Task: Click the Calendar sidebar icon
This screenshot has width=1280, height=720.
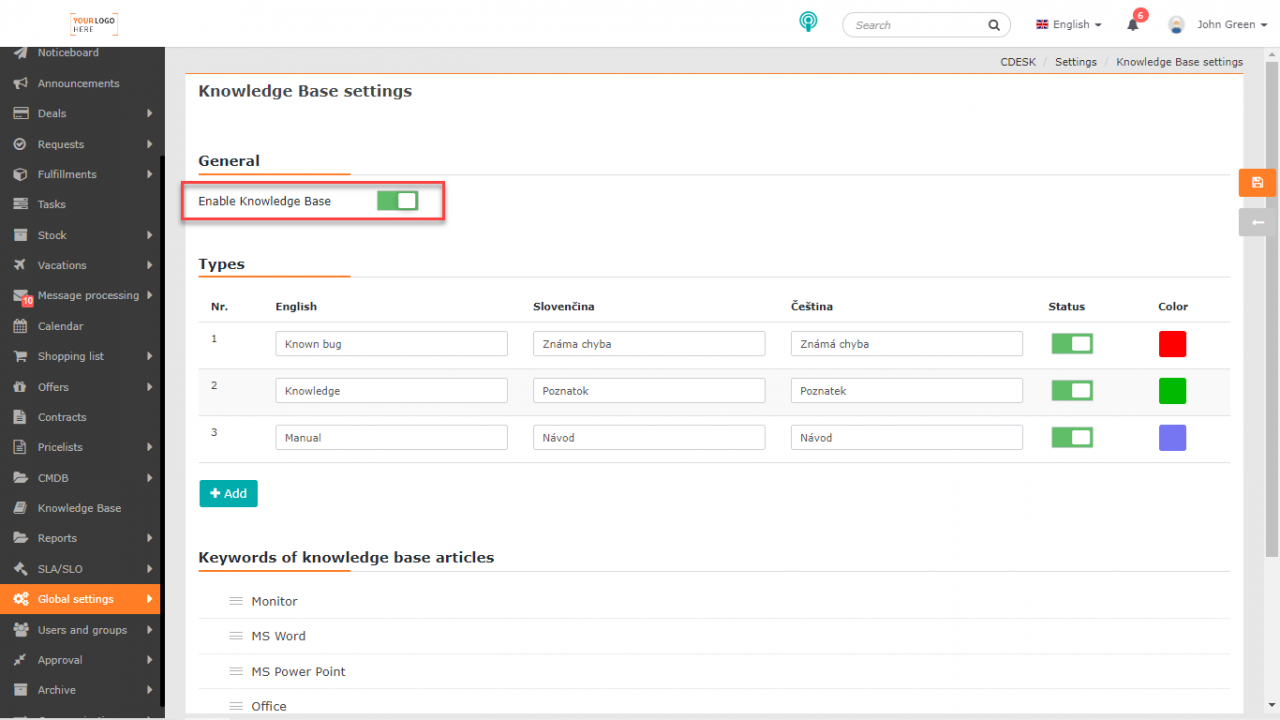Action: pyautogui.click(x=20, y=326)
